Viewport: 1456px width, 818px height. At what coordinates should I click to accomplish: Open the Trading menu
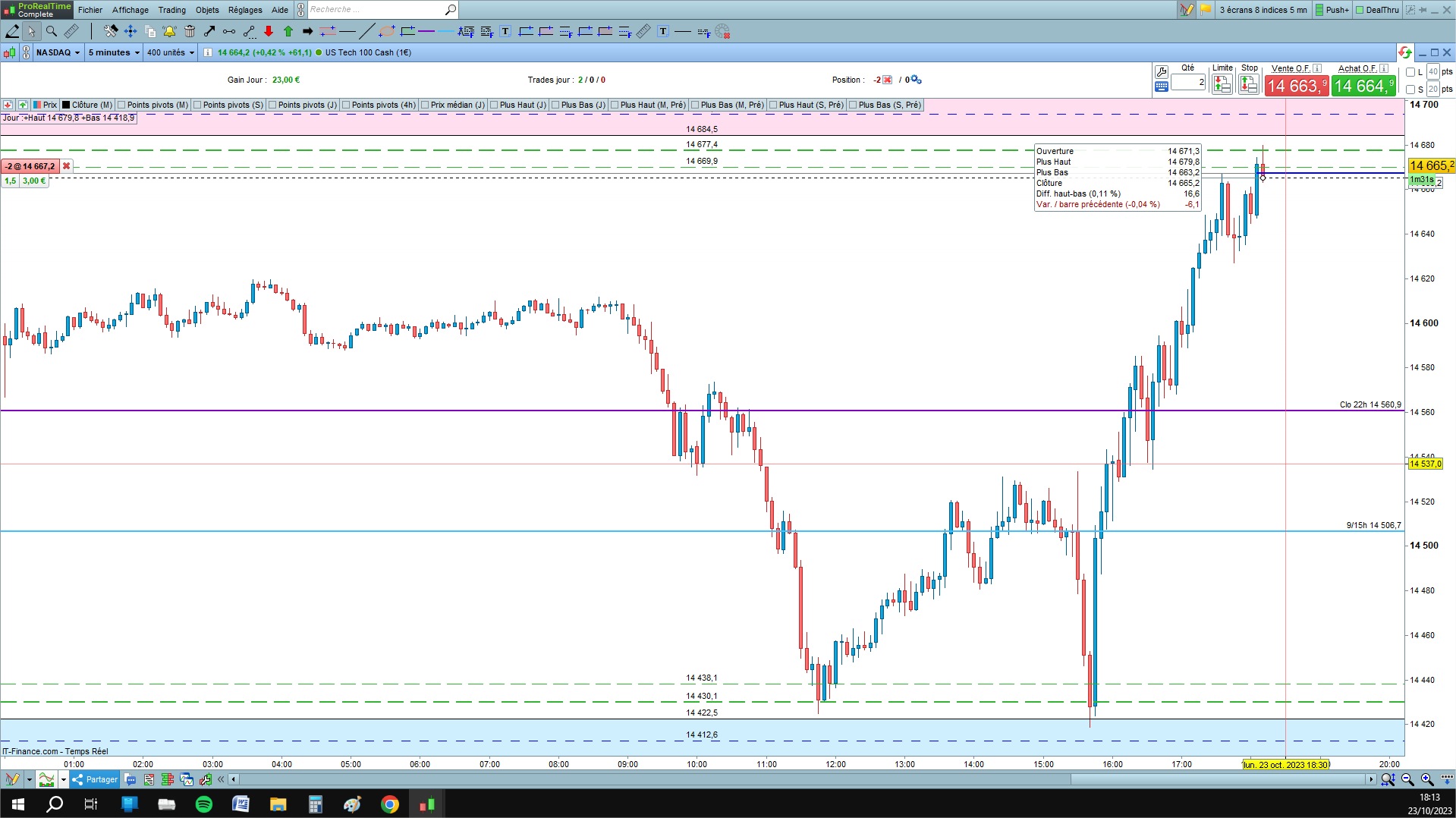click(171, 10)
